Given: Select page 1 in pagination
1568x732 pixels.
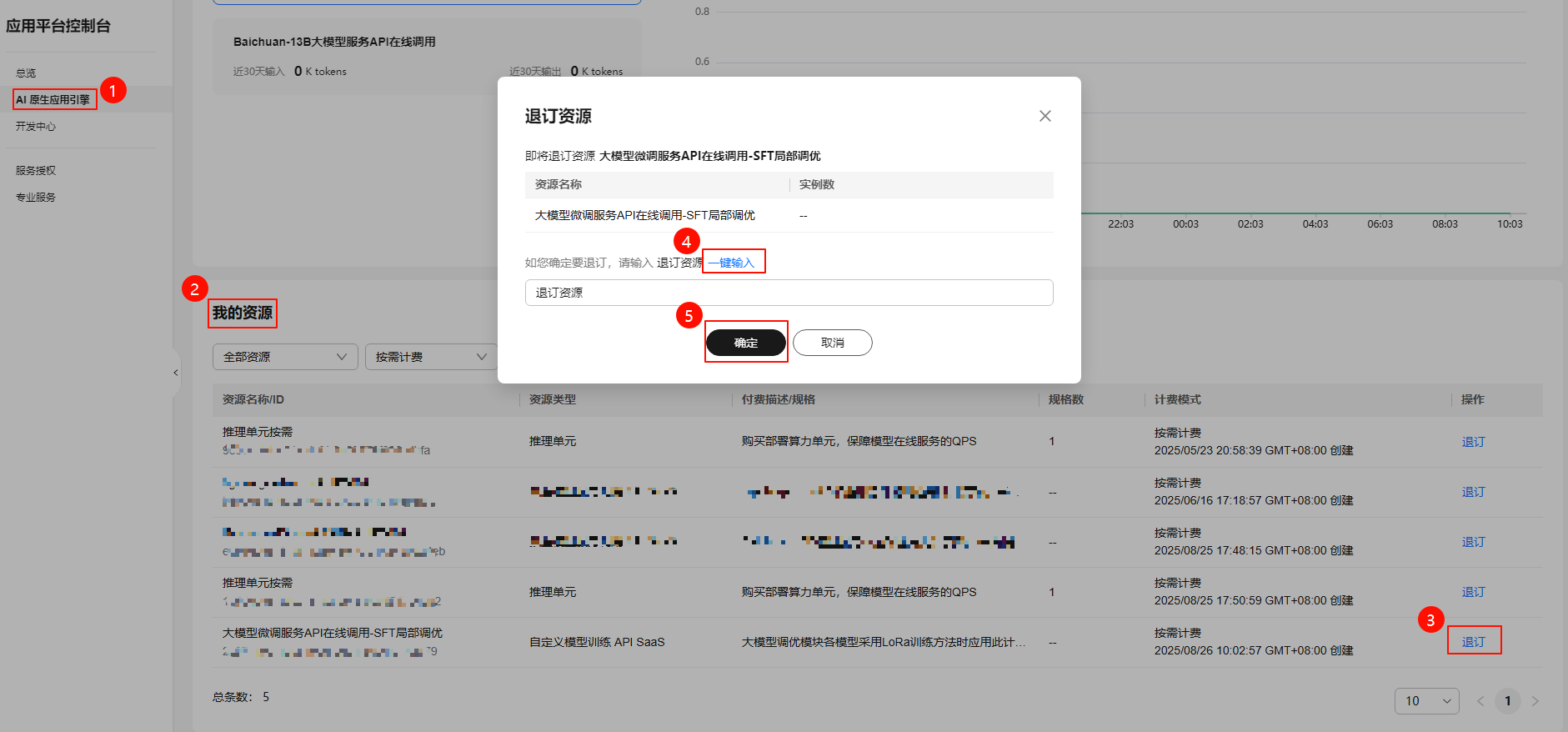Looking at the screenshot, I should click(1507, 701).
